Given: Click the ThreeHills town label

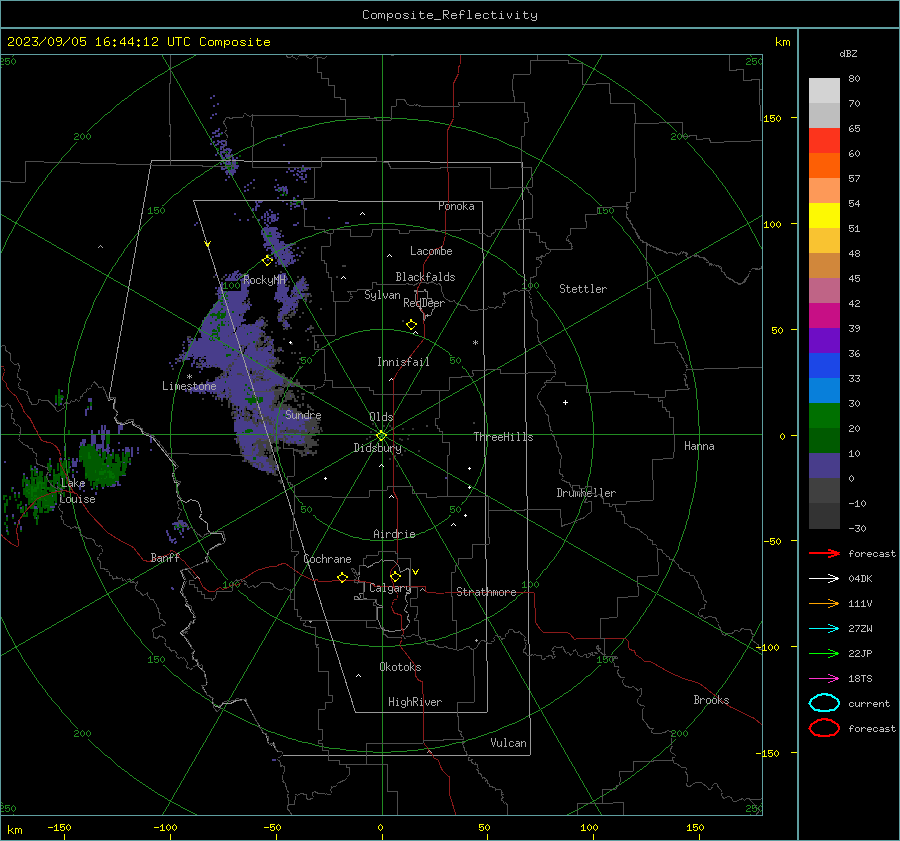Looking at the screenshot, I should point(503,437).
